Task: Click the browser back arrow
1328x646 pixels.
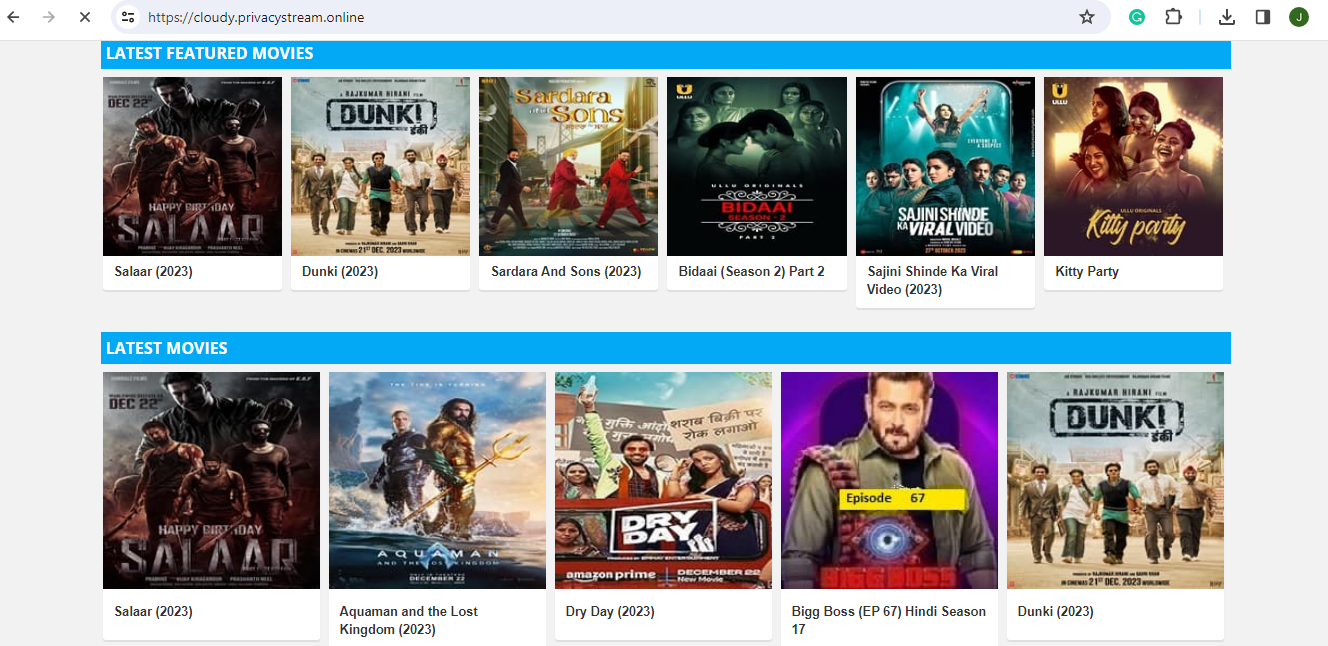Action: pyautogui.click(x=14, y=17)
